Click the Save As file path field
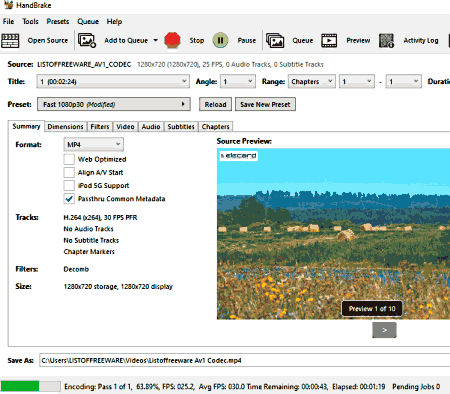The height and width of the screenshot is (394, 450). point(245,360)
